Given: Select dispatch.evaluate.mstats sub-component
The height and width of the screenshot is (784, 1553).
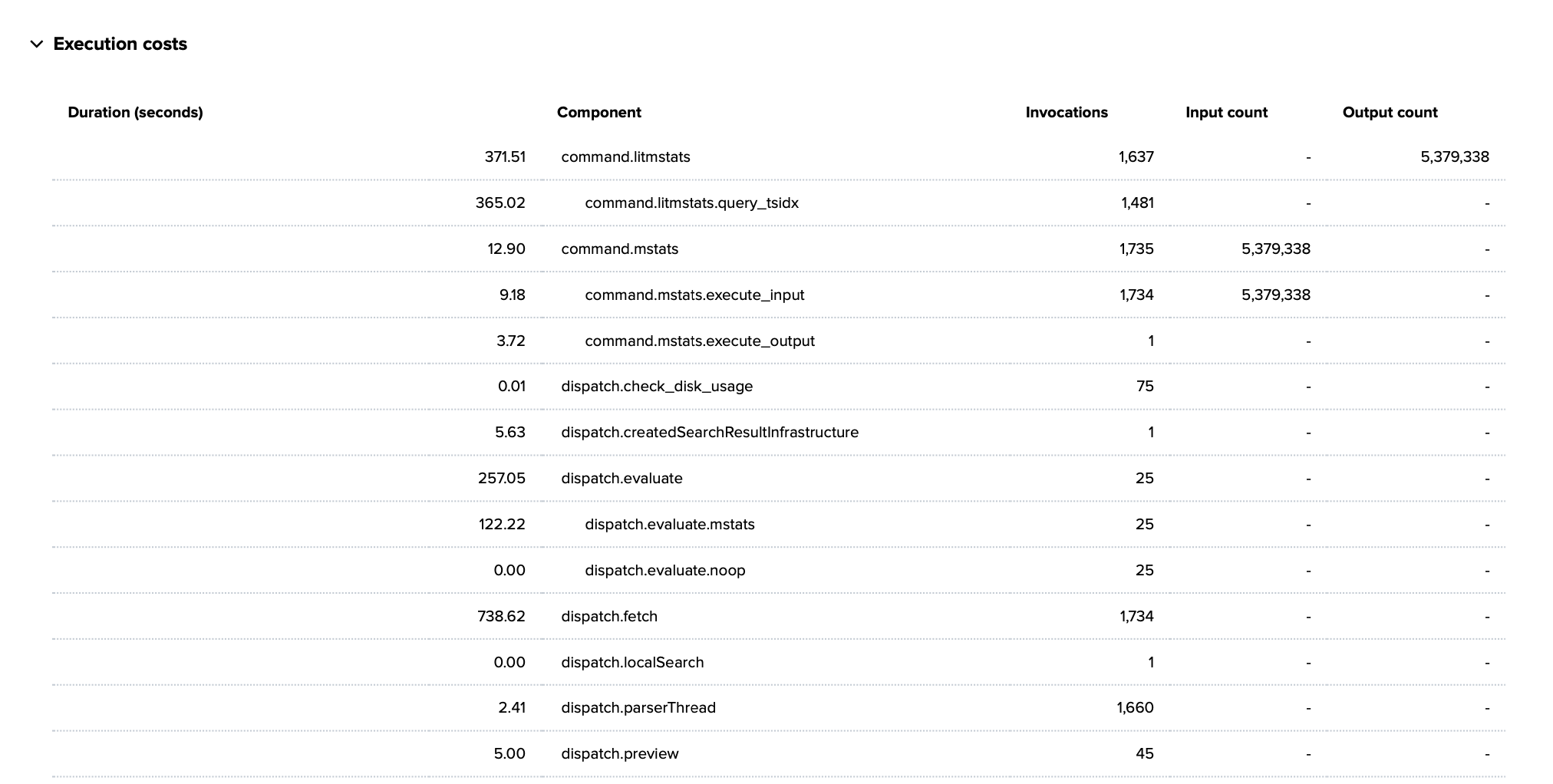Looking at the screenshot, I should [669, 525].
